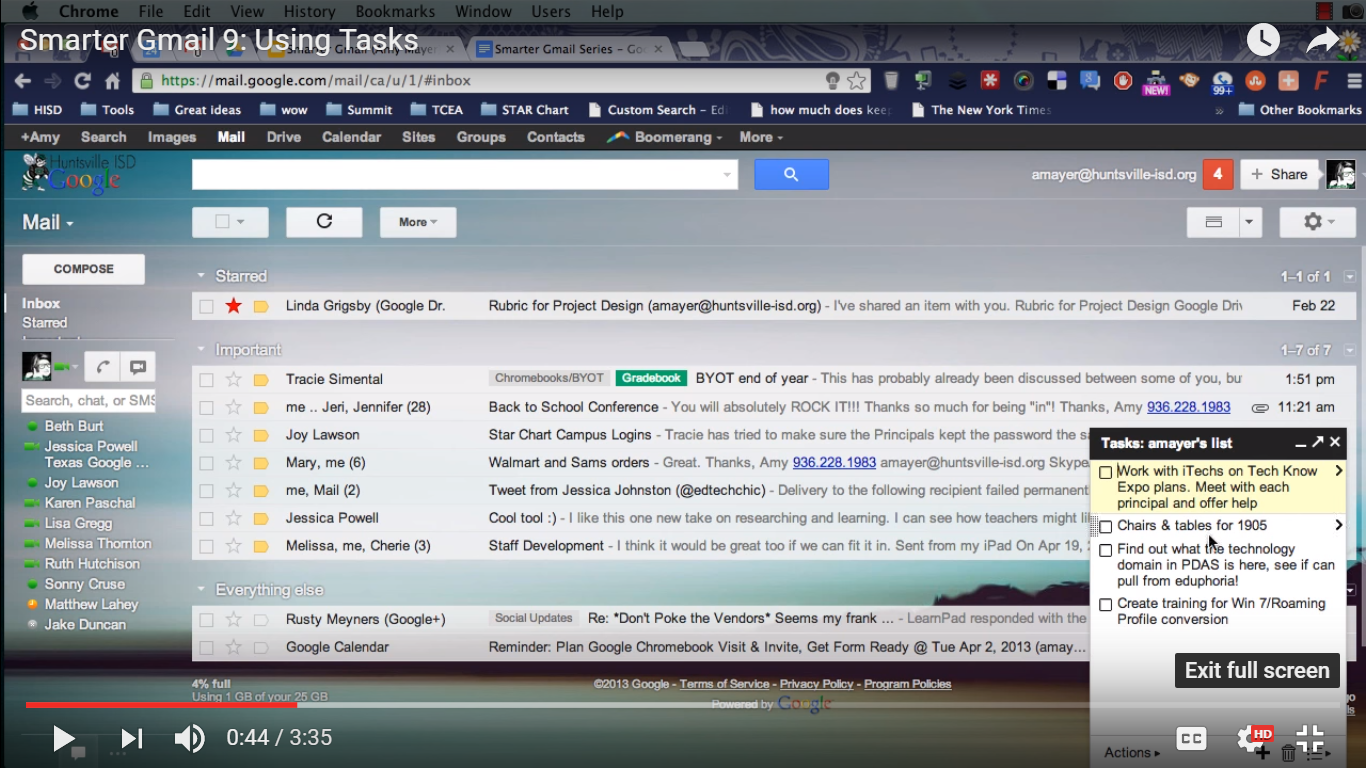Refresh the Gmail inbox
This screenshot has height=768, width=1366.
pos(324,222)
